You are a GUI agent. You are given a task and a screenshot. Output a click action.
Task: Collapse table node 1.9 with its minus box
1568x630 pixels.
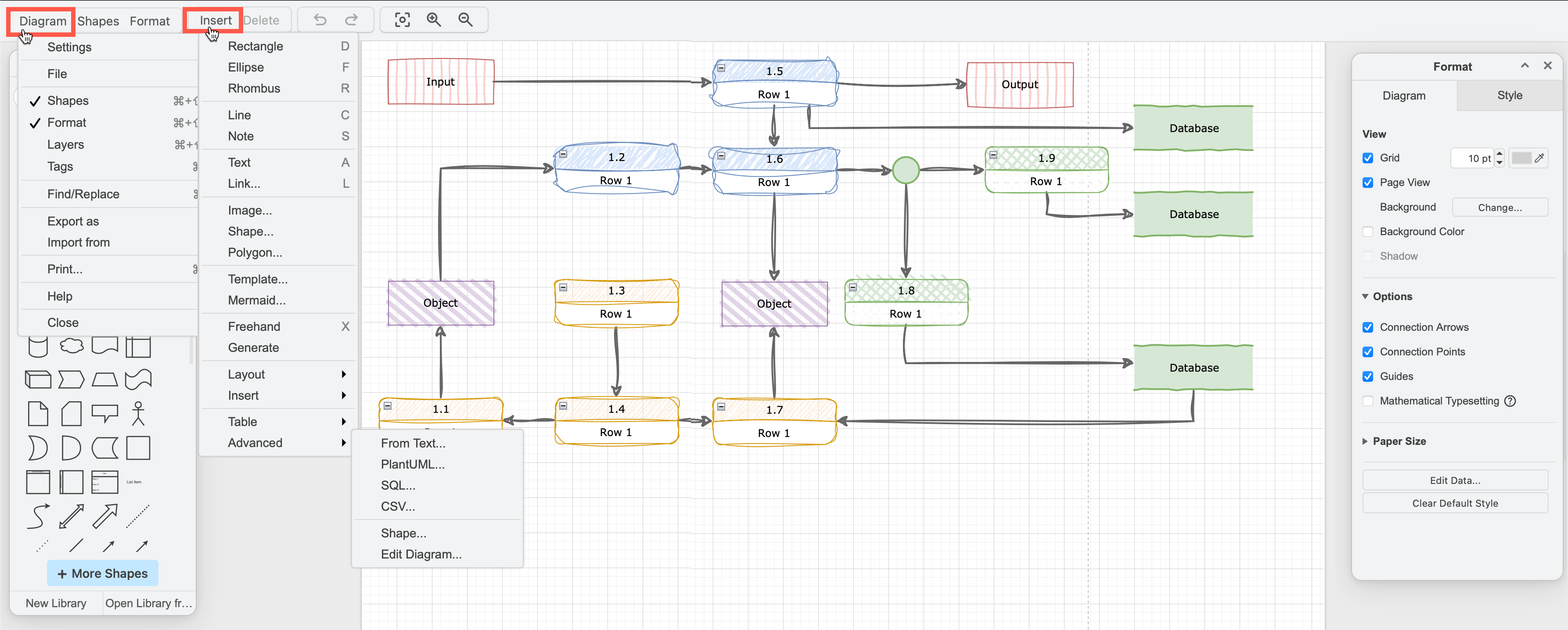pyautogui.click(x=993, y=154)
